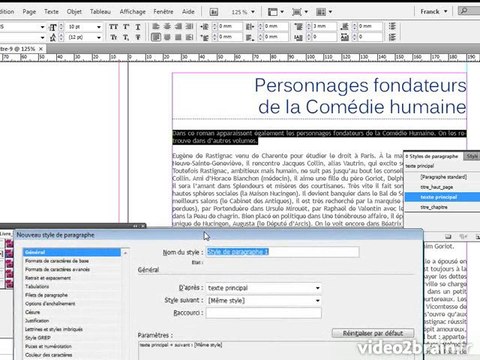Select justify with last line left
Screen dimensions: 480x360
click(x=156, y=37)
